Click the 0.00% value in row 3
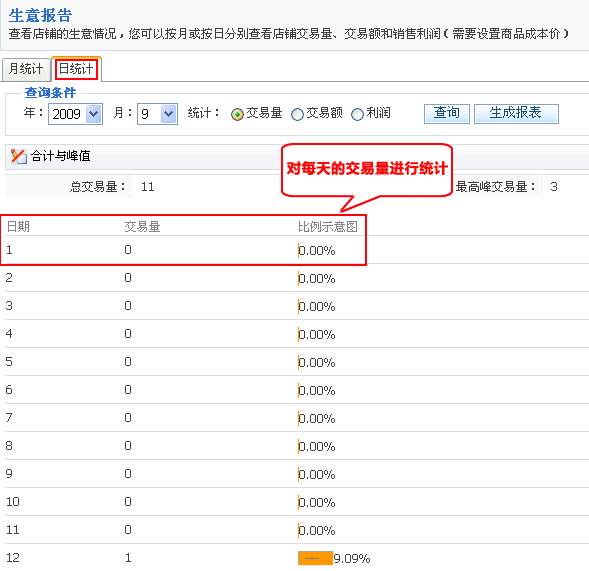Screen dimensions: 589x571 click(316, 307)
